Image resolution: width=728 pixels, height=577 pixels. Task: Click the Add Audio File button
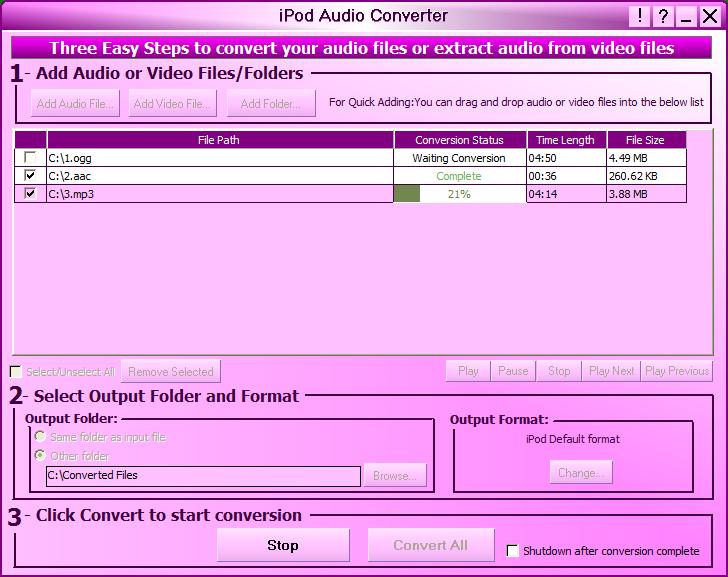(75, 103)
